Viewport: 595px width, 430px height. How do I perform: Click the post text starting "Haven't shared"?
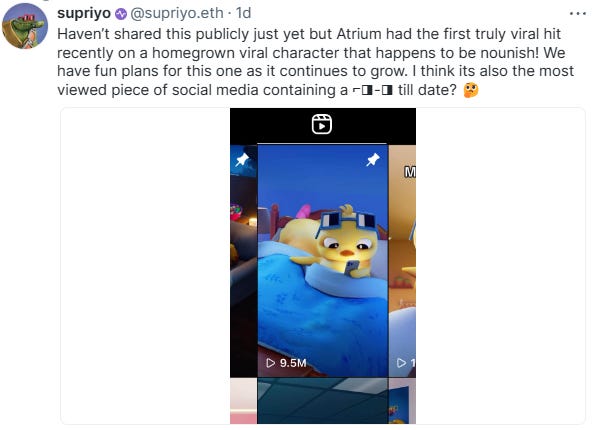click(316, 62)
